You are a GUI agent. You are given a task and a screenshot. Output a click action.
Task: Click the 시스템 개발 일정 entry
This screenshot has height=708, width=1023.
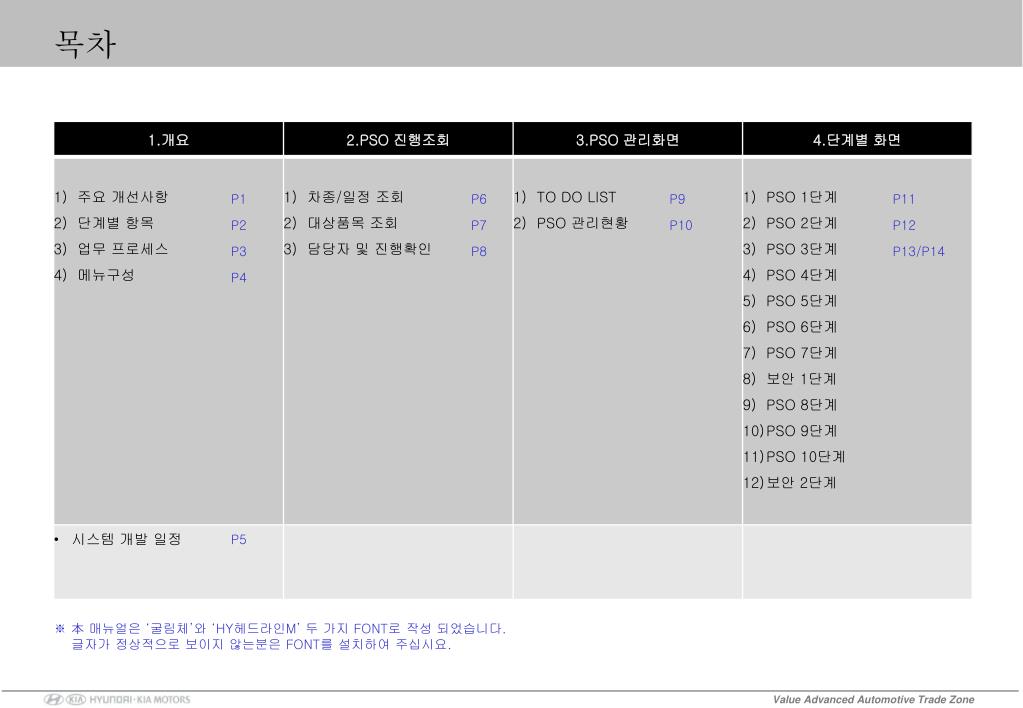click(127, 539)
